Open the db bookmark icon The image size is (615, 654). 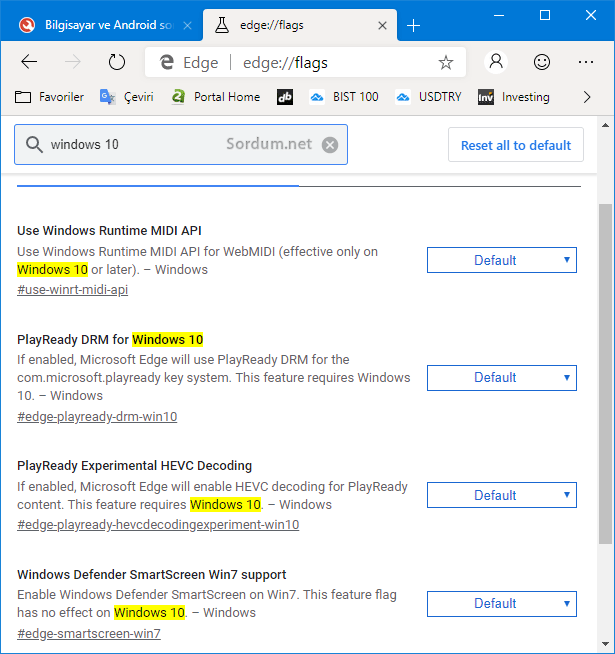point(285,97)
